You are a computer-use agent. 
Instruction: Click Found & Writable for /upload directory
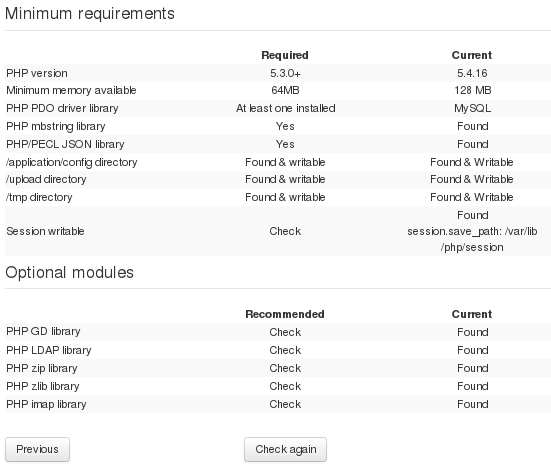click(x=472, y=179)
